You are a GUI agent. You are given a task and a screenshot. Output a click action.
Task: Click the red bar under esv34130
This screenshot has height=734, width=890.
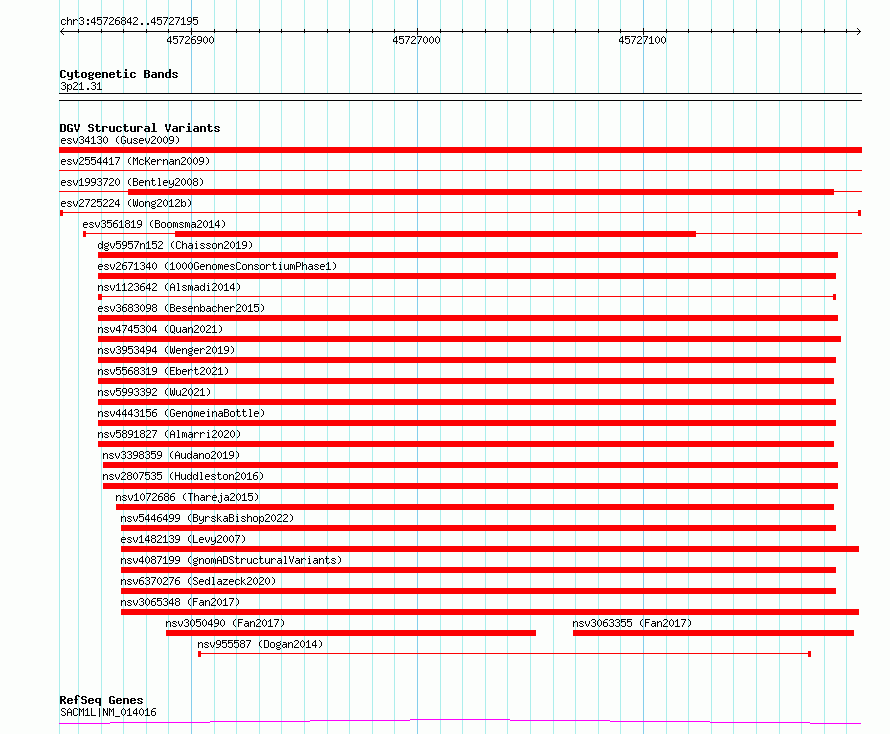click(x=460, y=150)
